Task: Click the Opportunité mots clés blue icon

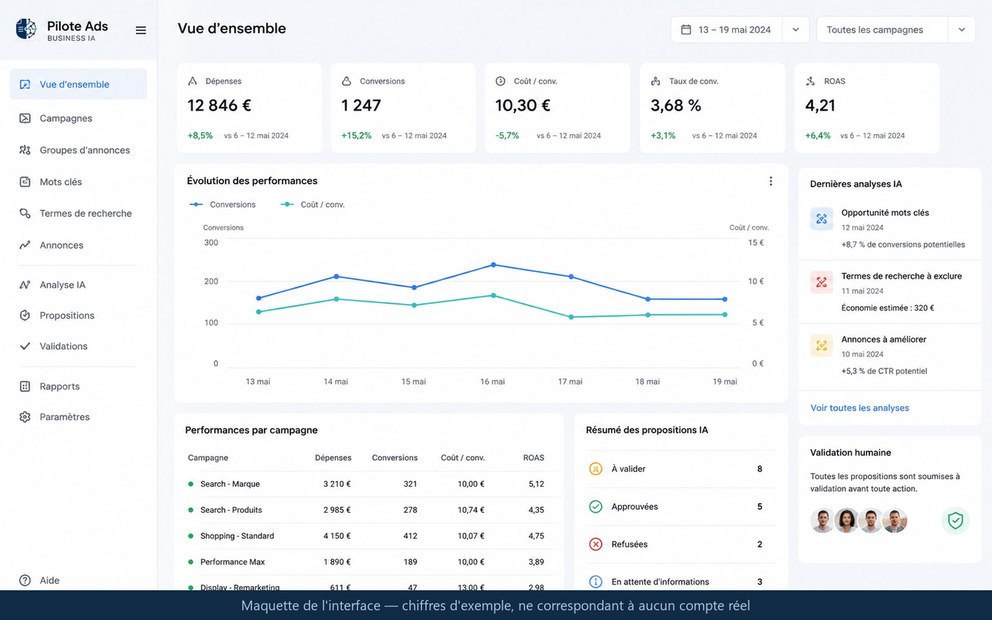Action: [x=821, y=219]
